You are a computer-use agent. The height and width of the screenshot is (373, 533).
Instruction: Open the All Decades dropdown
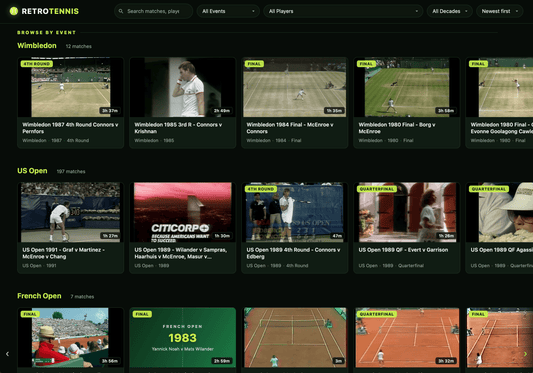coord(449,11)
